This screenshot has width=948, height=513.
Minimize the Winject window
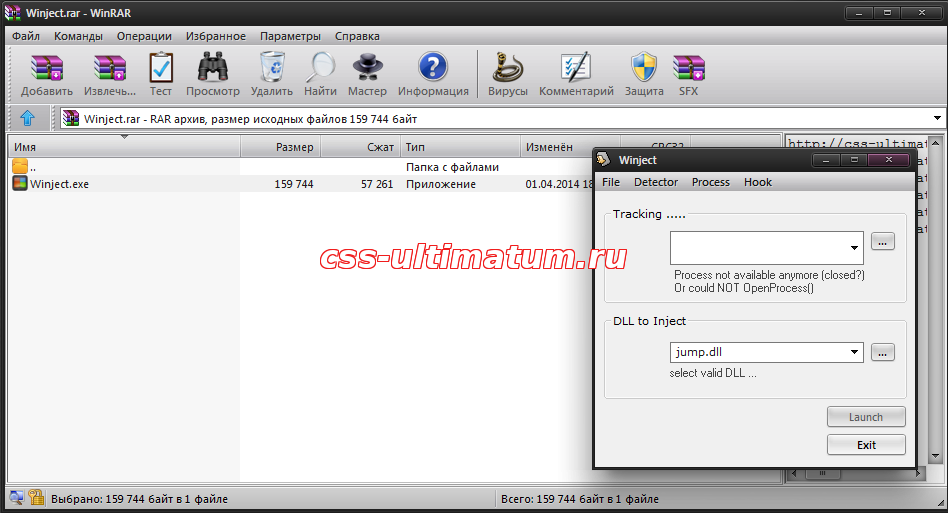[826, 160]
